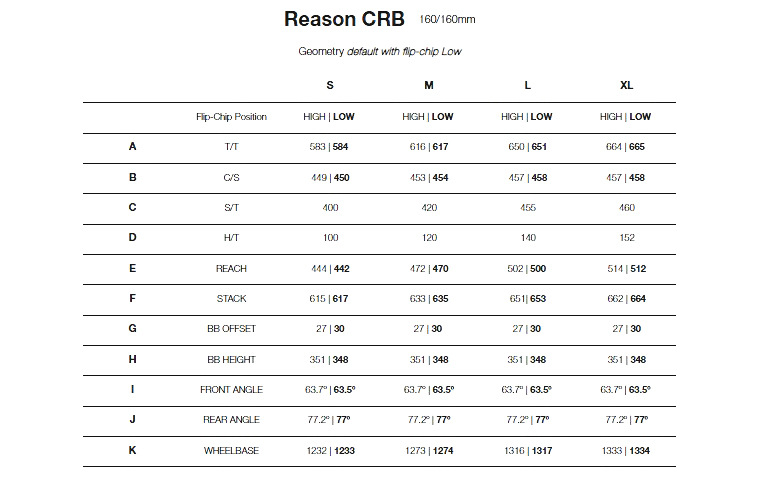Click the head tube value 152
Viewport: 760px width, 480px height.
pos(626,238)
